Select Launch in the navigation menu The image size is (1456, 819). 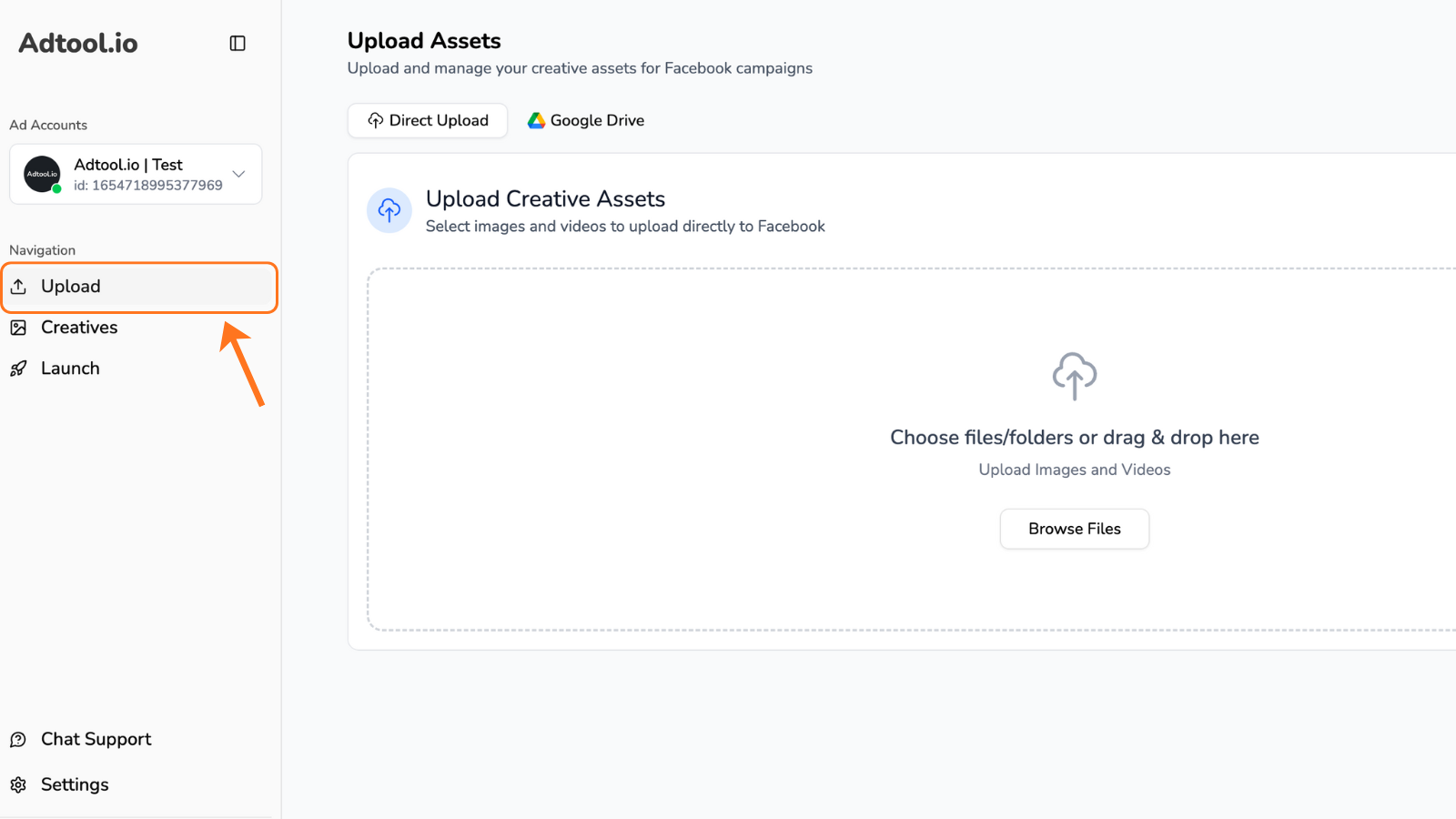pos(70,368)
